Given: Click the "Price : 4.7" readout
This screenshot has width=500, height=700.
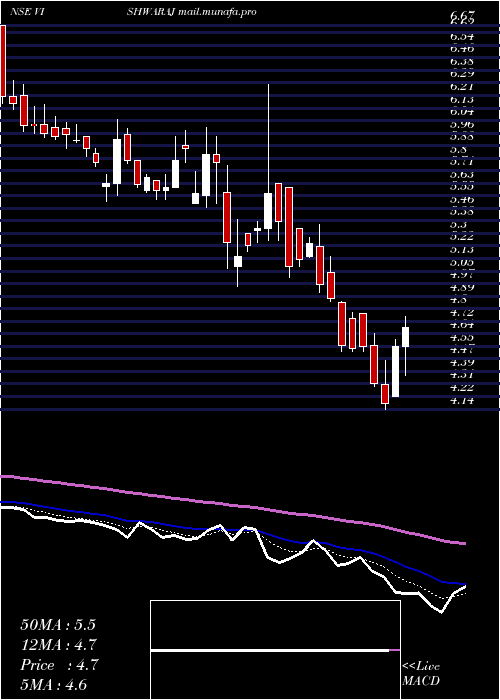Looking at the screenshot, I should (x=58, y=665).
